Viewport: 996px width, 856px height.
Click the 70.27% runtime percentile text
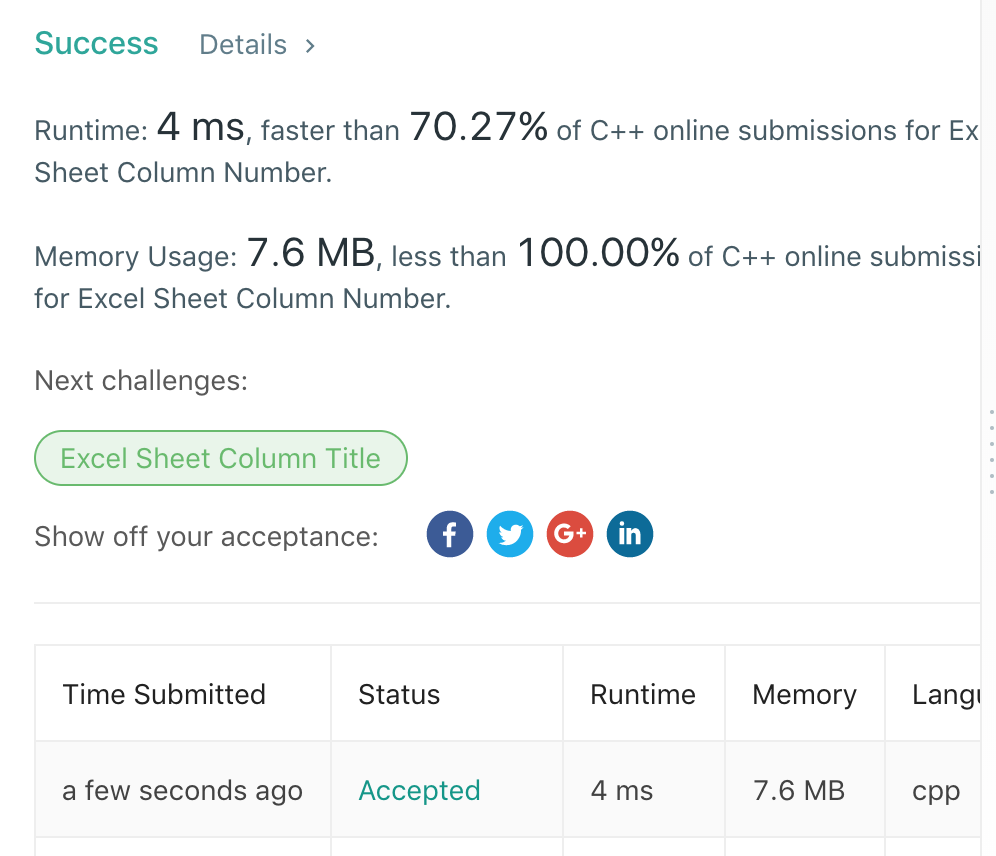(x=478, y=128)
